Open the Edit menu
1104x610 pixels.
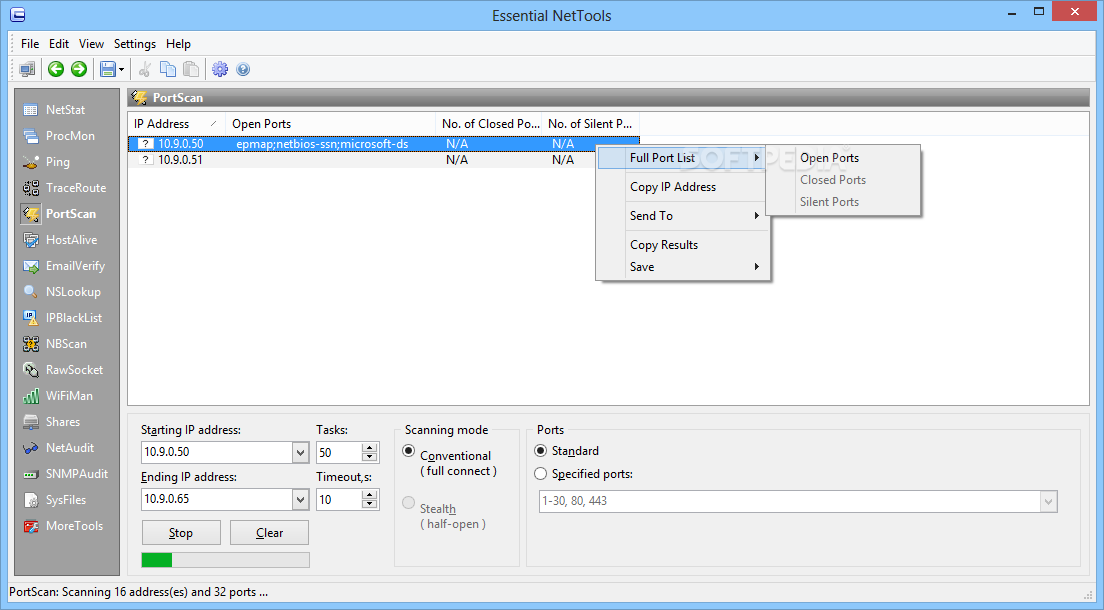tap(58, 44)
